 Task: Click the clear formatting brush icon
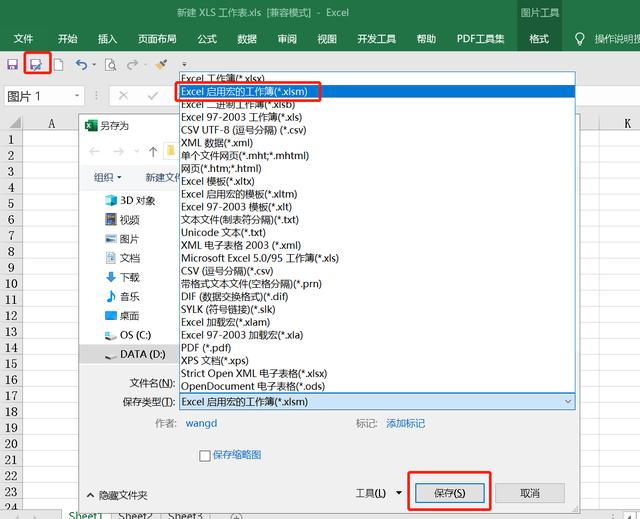(161, 64)
